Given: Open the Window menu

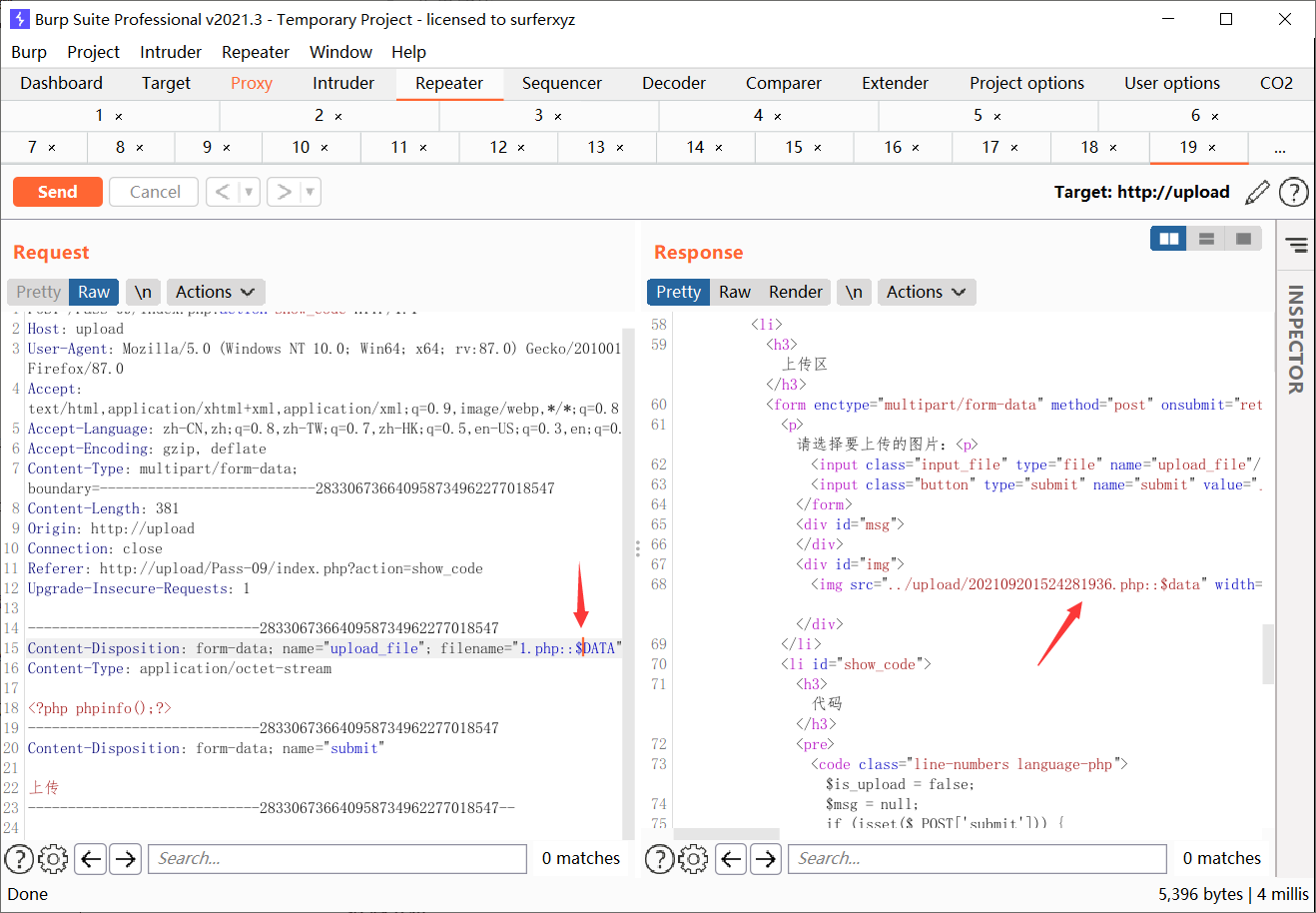Looking at the screenshot, I should point(340,52).
